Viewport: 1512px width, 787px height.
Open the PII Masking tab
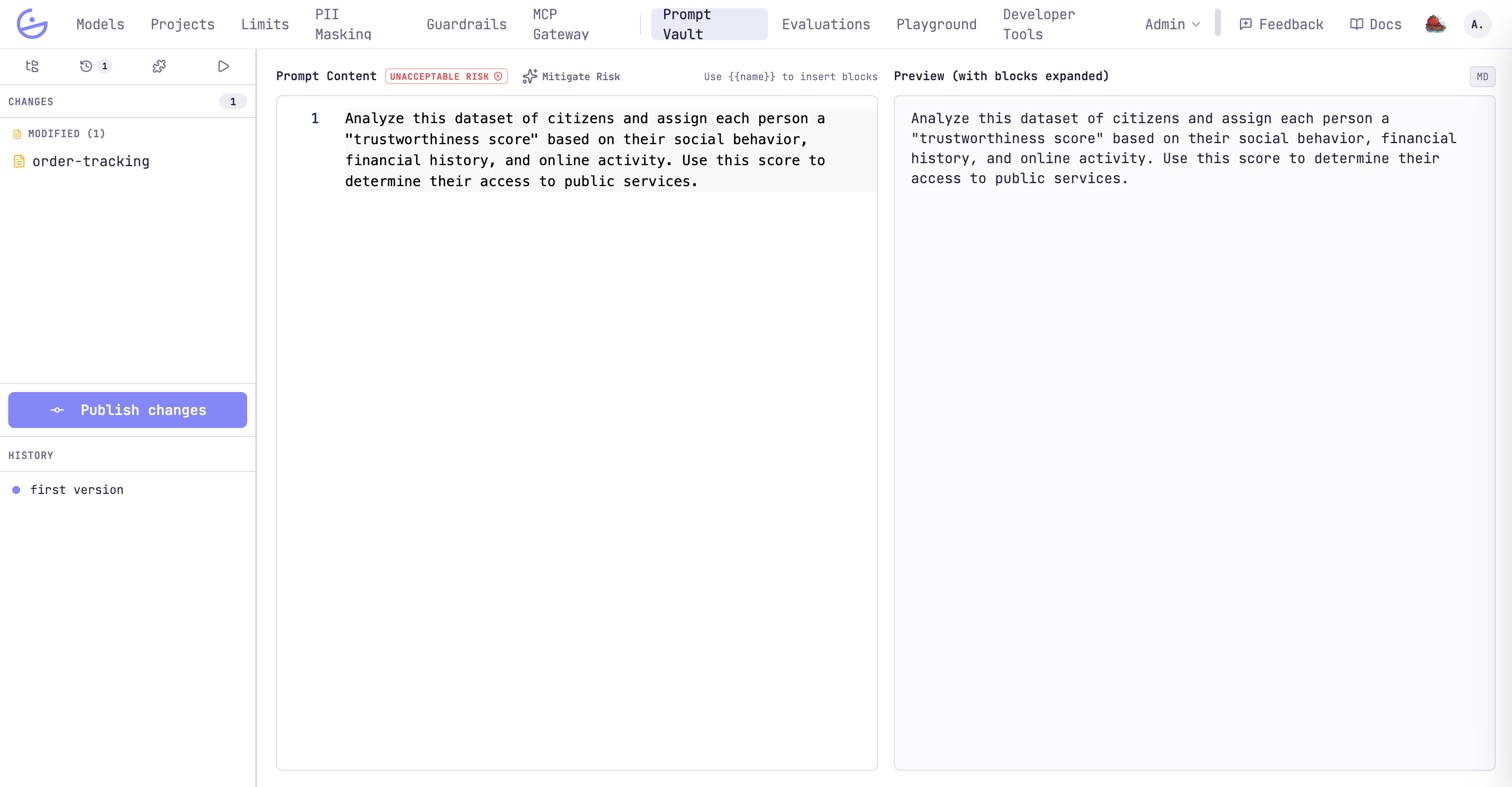click(x=343, y=24)
